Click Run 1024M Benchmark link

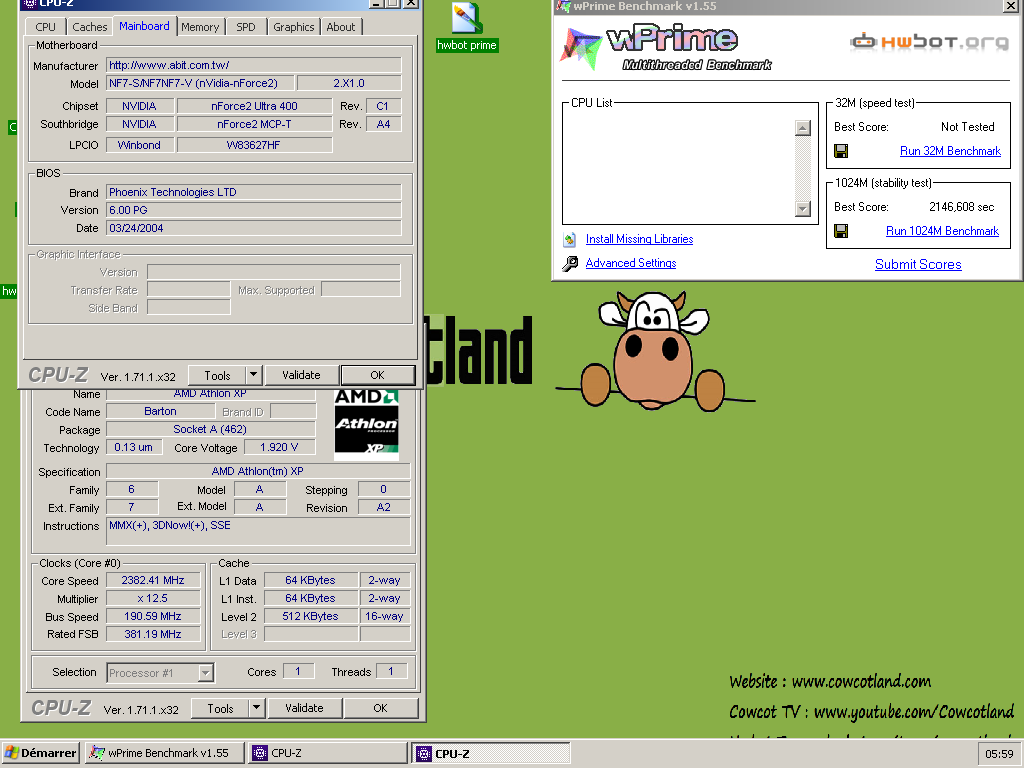[x=942, y=231]
